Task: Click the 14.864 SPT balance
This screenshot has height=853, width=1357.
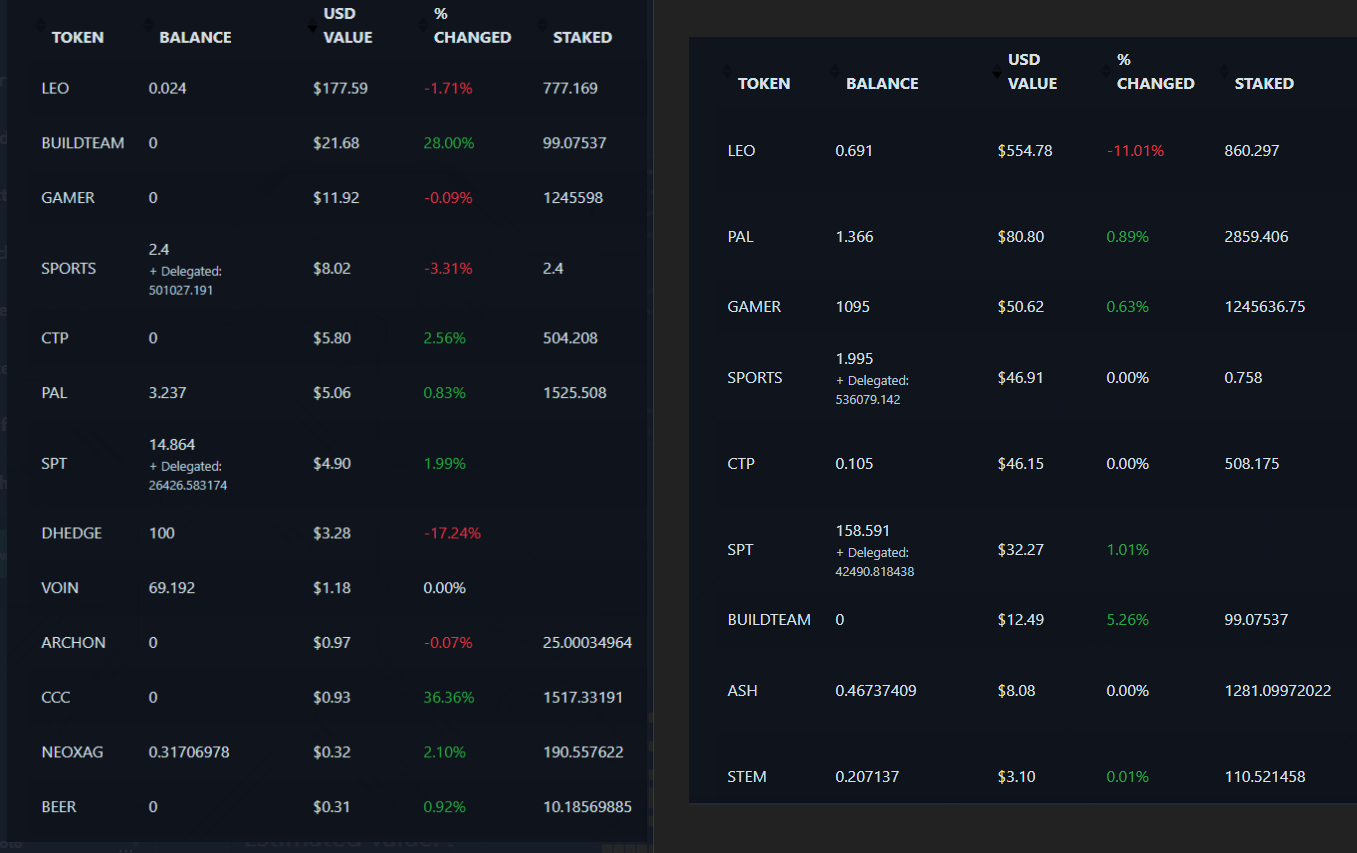Action: pyautogui.click(x=172, y=444)
